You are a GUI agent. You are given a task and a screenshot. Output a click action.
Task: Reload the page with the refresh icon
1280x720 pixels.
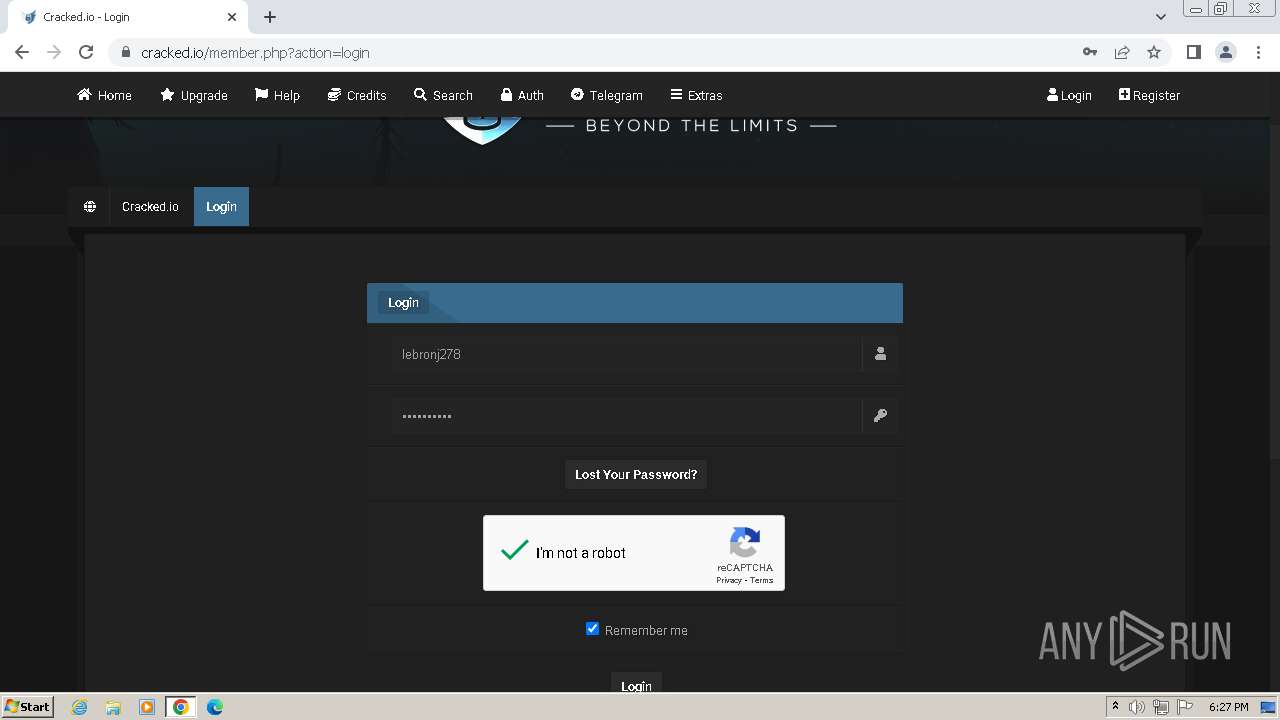(86, 52)
